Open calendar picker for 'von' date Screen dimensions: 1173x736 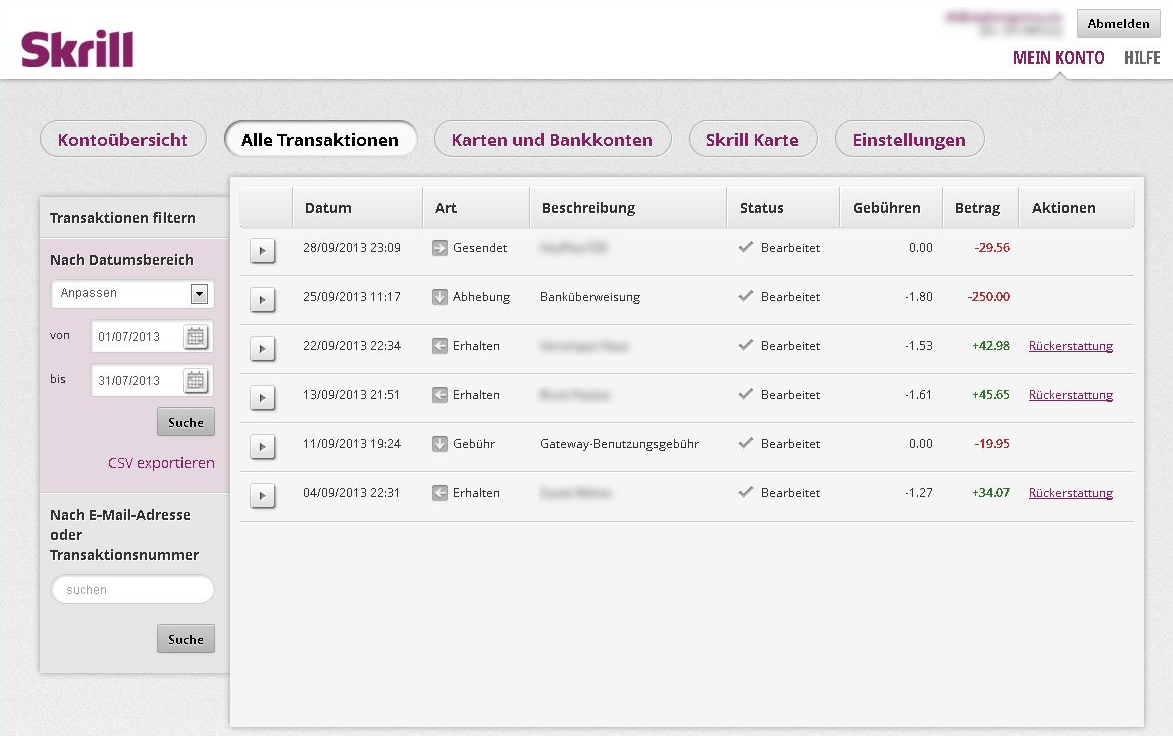(196, 337)
